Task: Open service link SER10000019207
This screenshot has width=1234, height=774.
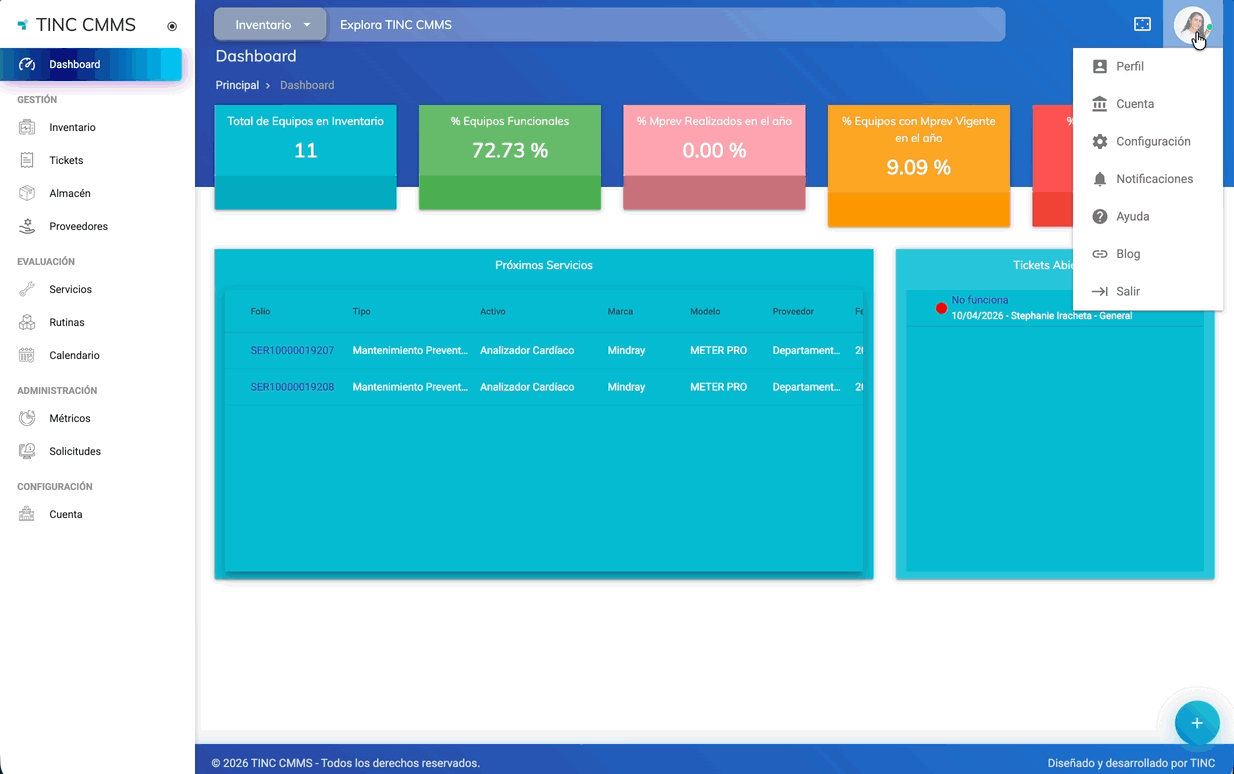Action: point(292,351)
